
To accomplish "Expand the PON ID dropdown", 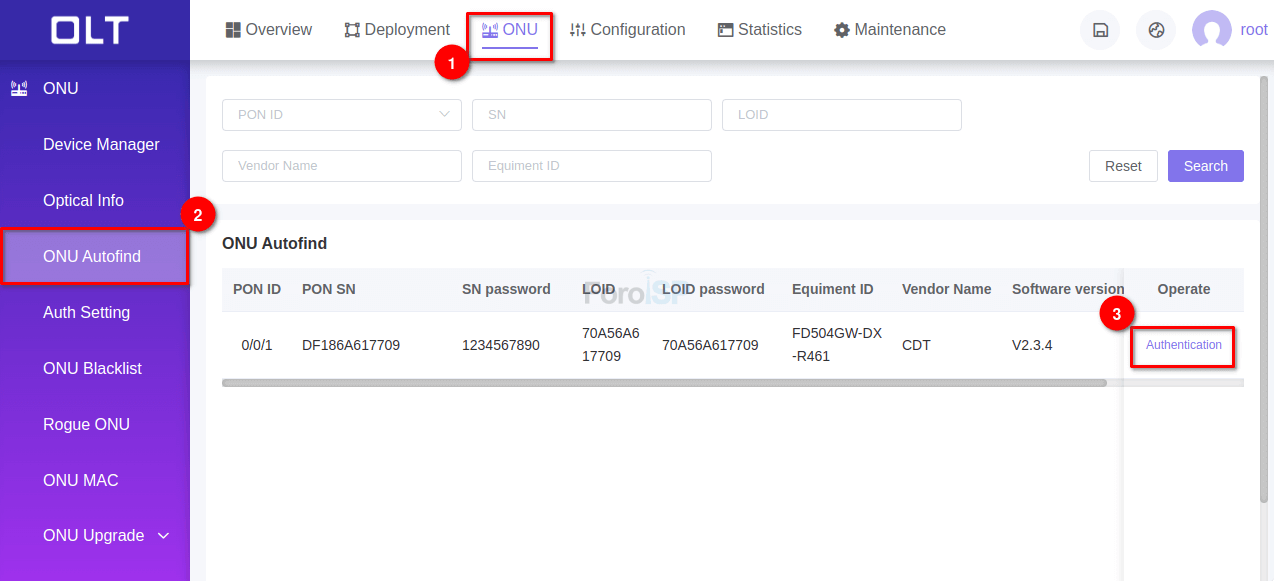I will [341, 115].
